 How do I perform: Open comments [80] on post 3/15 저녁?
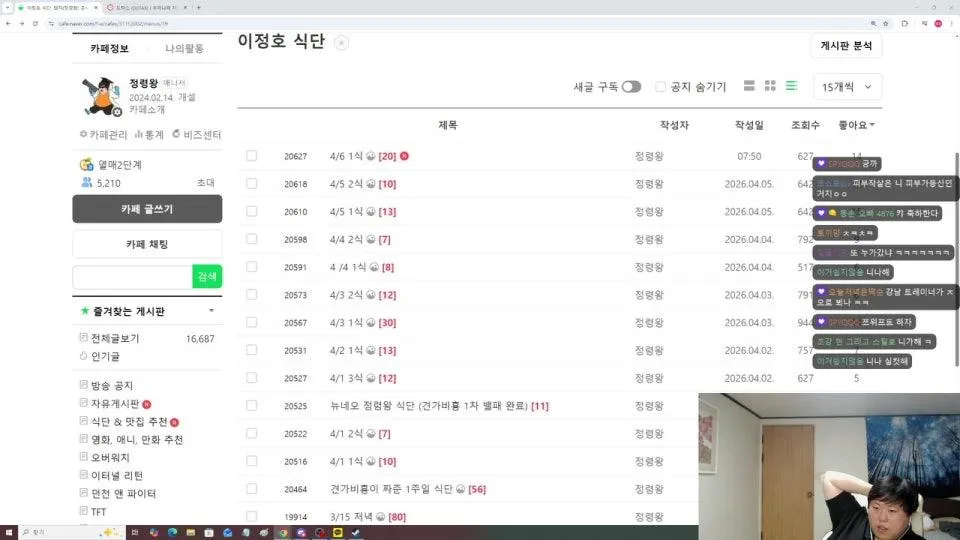click(x=397, y=517)
